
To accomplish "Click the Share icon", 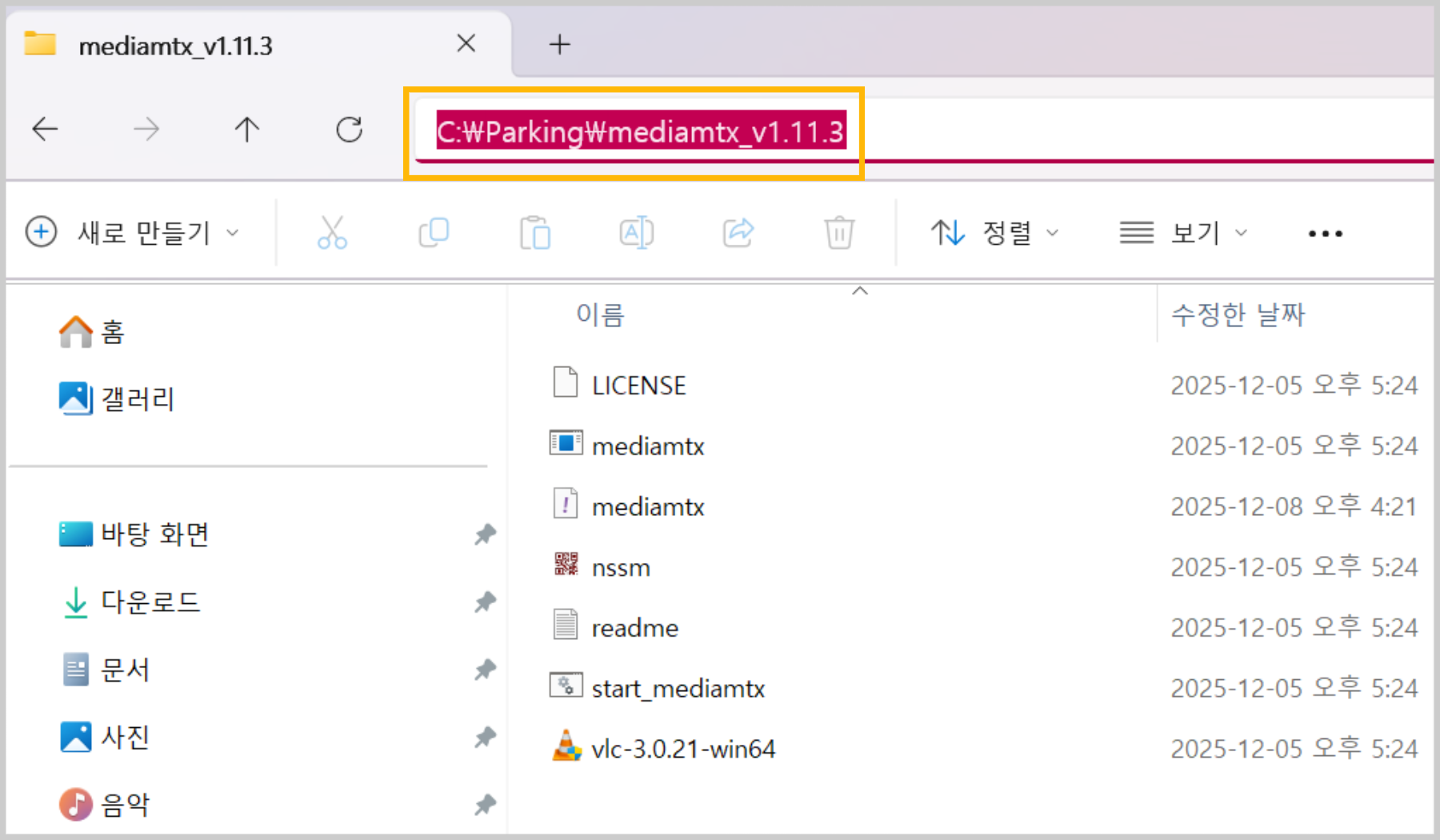I will tap(738, 233).
